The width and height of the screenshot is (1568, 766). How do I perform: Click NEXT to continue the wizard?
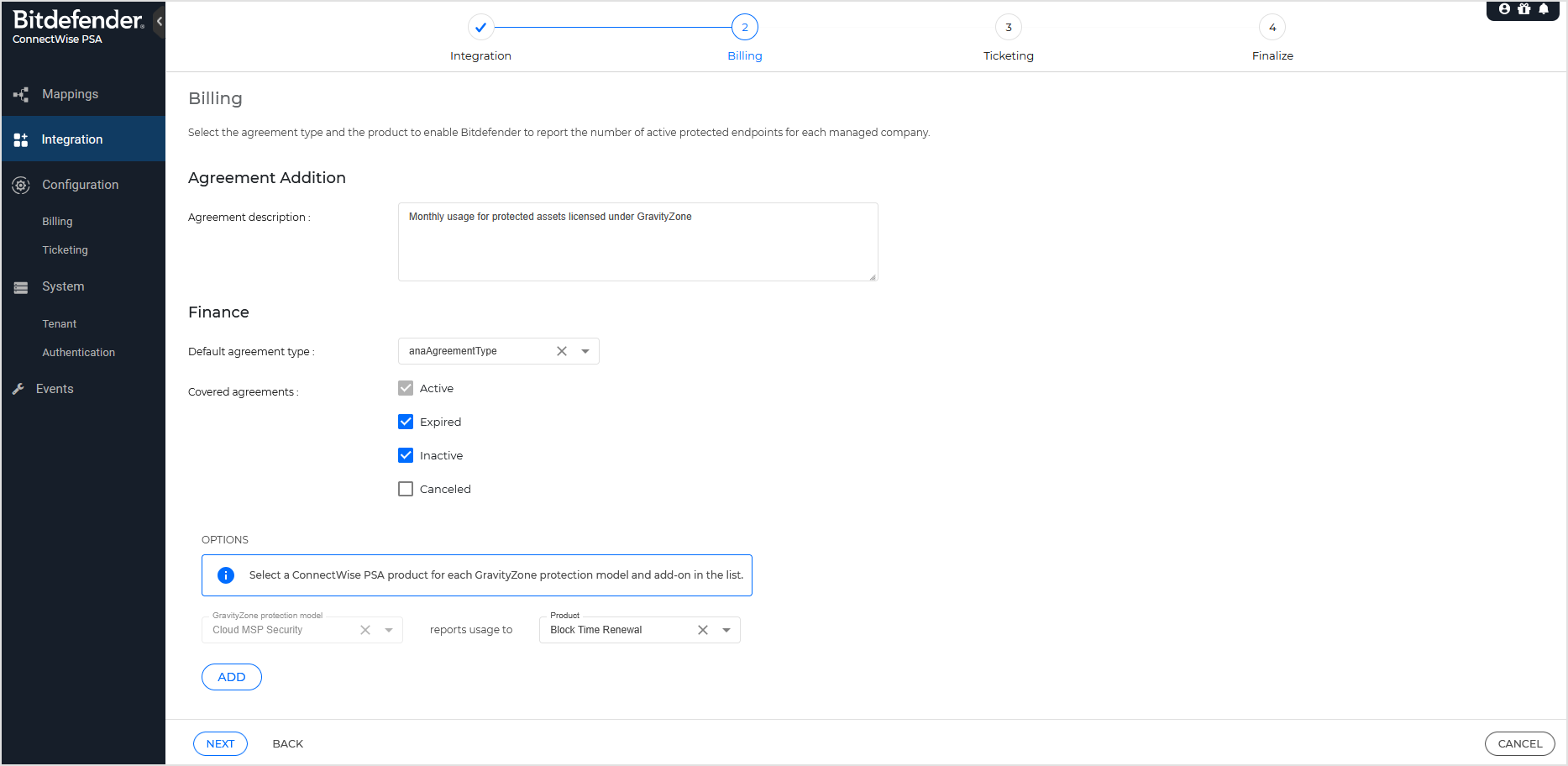tap(220, 744)
